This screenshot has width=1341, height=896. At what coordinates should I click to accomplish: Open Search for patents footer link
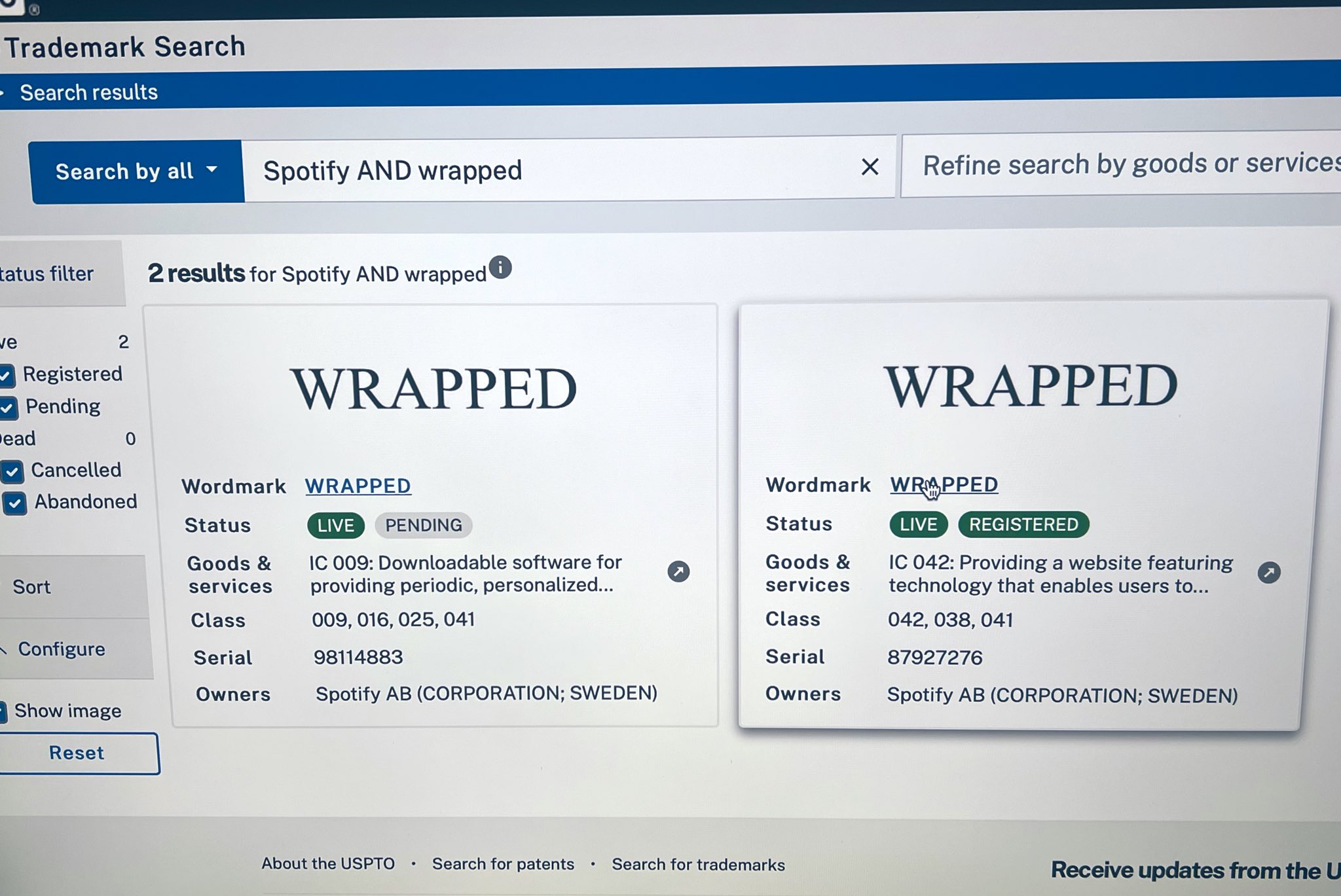(x=502, y=864)
